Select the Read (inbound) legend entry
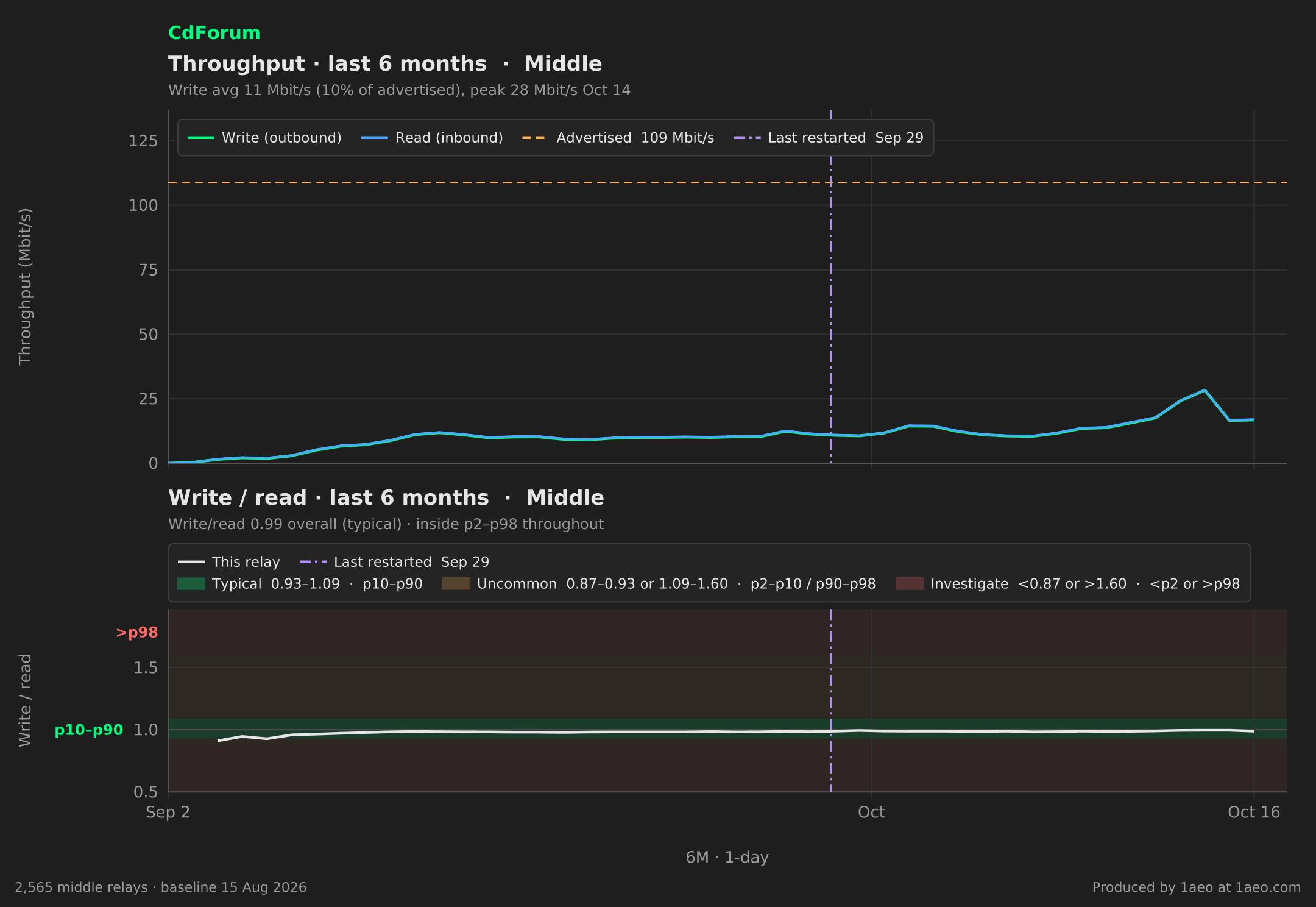Image resolution: width=1316 pixels, height=907 pixels. click(x=432, y=138)
